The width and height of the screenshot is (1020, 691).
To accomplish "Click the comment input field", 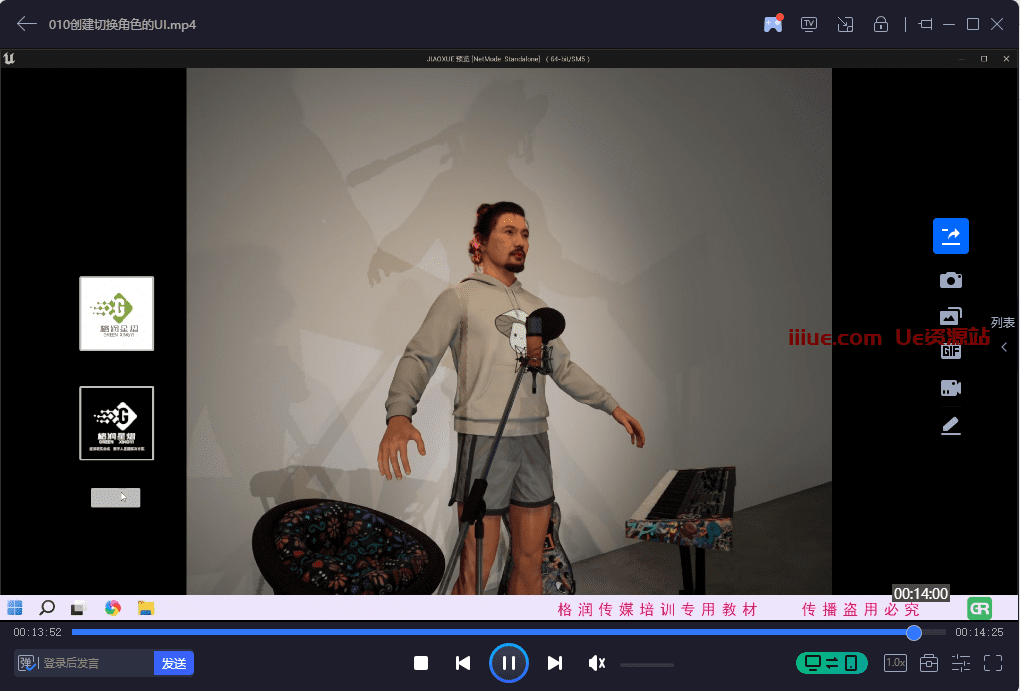I will pos(95,663).
